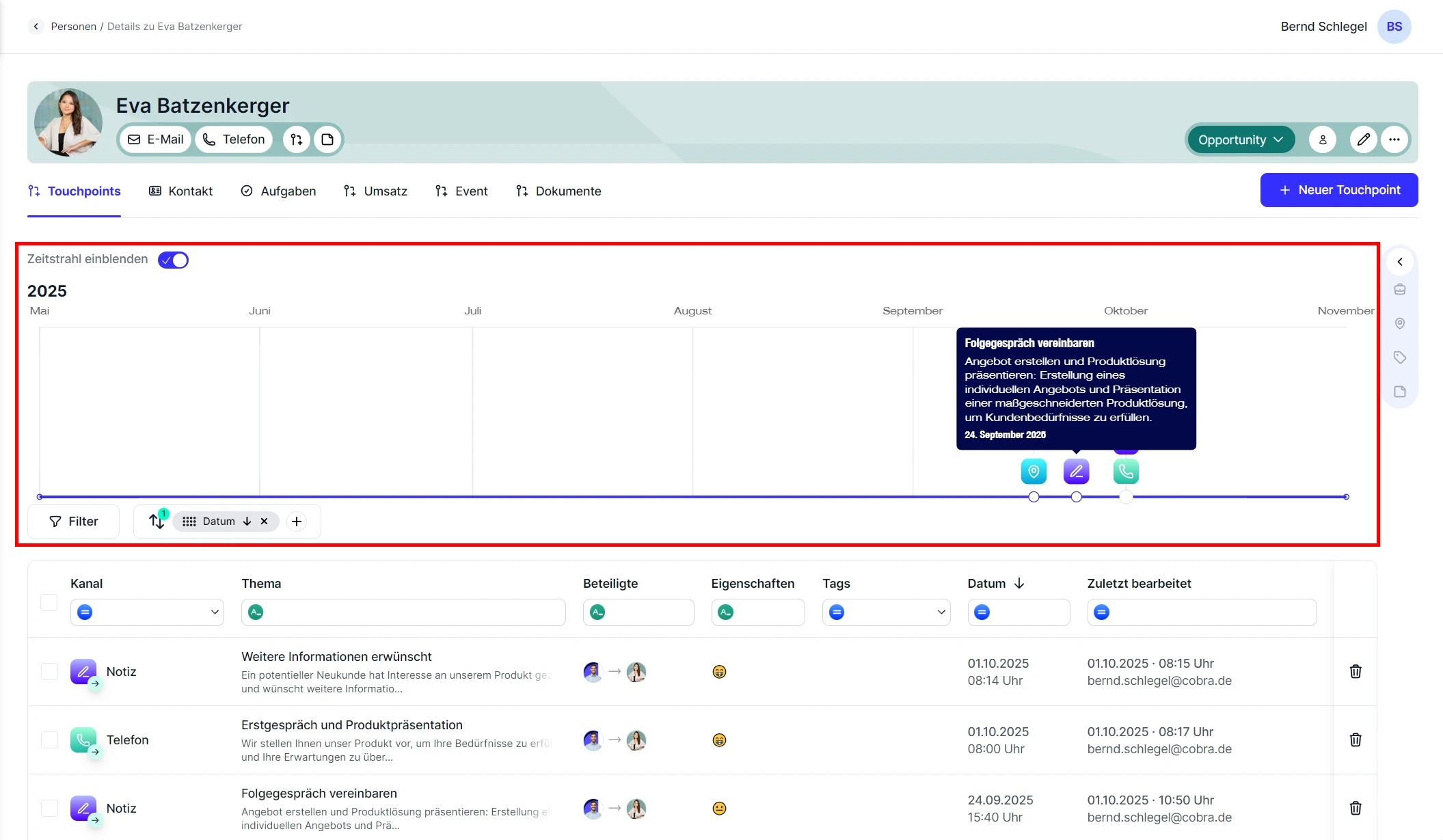Click the add-touchpoint icon next to Telefon
Image resolution: width=1443 pixels, height=840 pixels.
(x=95, y=750)
